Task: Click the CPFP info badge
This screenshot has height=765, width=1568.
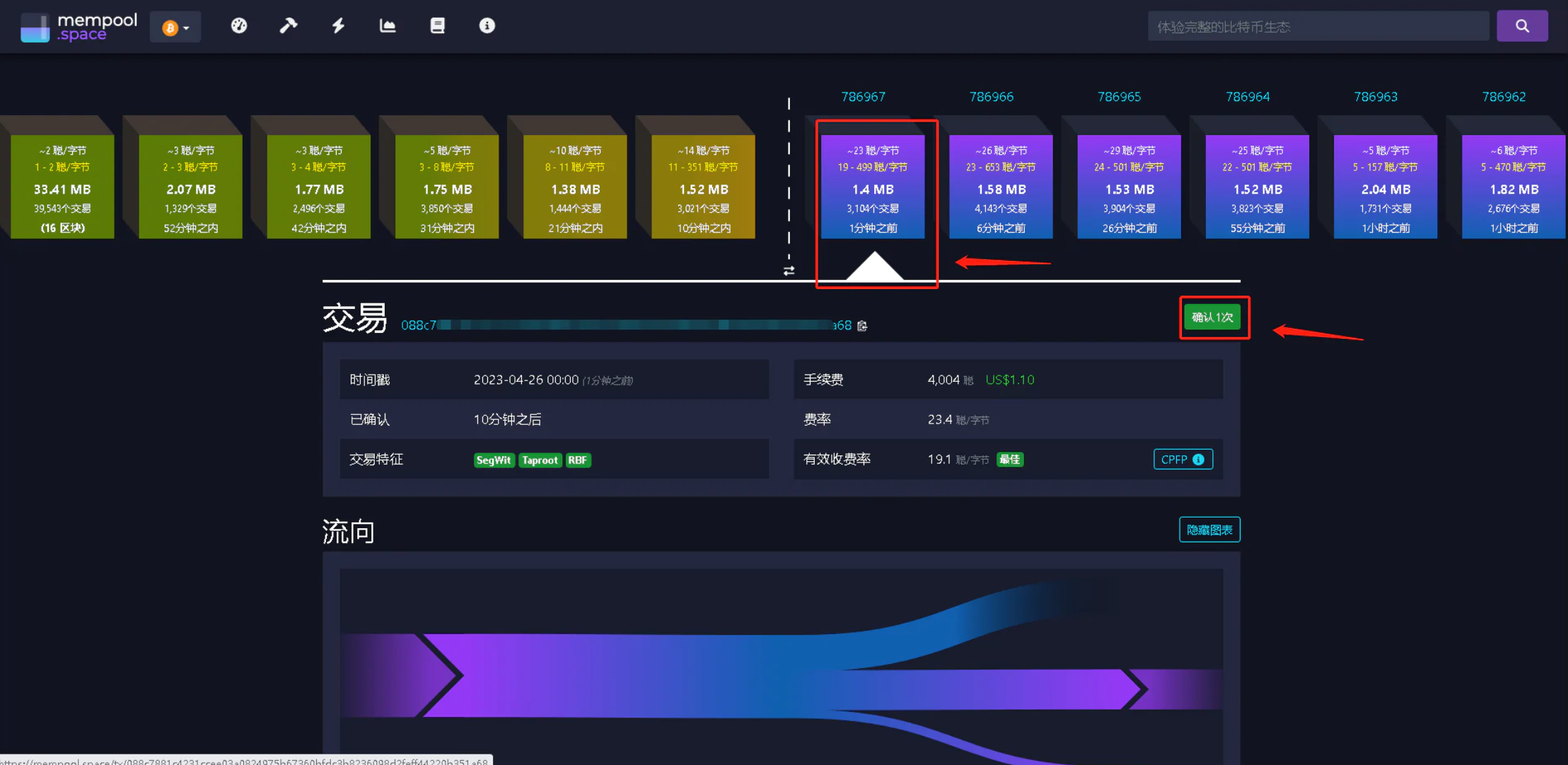Action: coord(1183,460)
